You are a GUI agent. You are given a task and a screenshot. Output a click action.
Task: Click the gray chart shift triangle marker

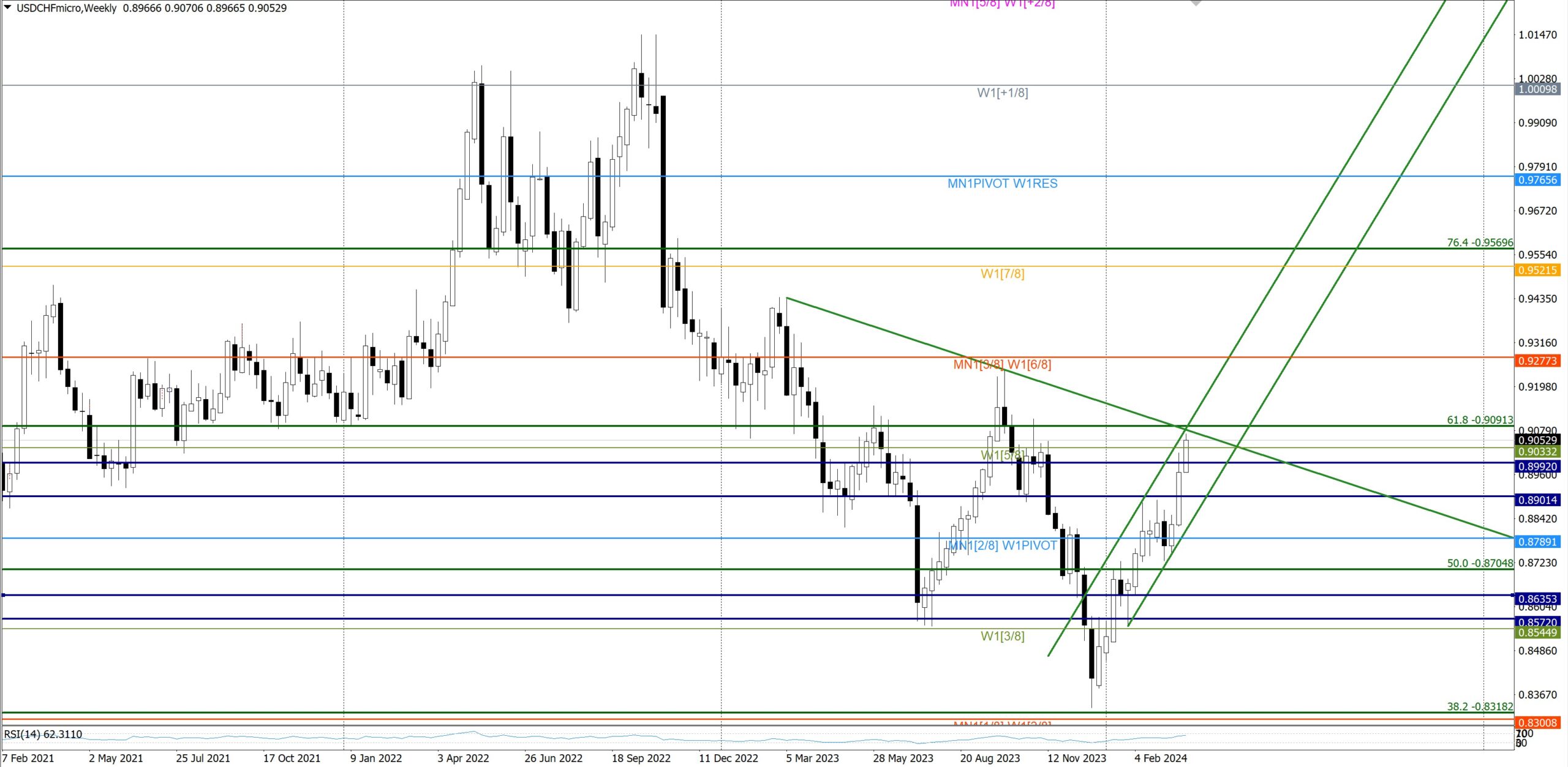coord(1196,3)
